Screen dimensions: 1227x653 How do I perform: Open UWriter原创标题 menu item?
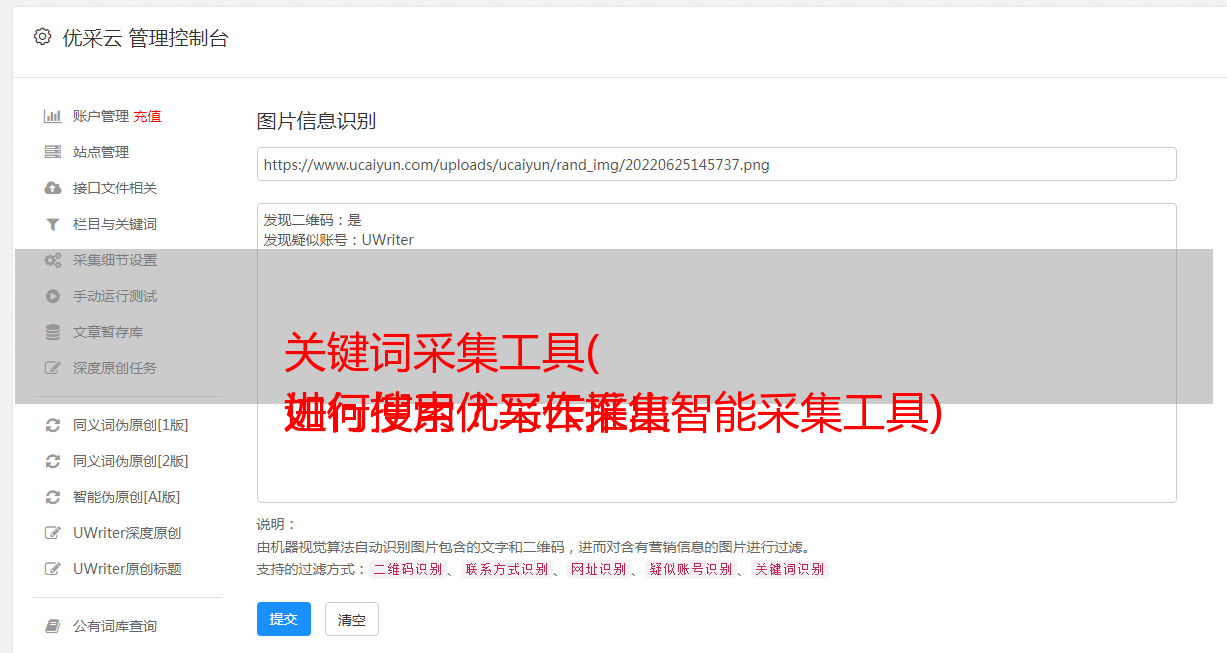[127, 569]
